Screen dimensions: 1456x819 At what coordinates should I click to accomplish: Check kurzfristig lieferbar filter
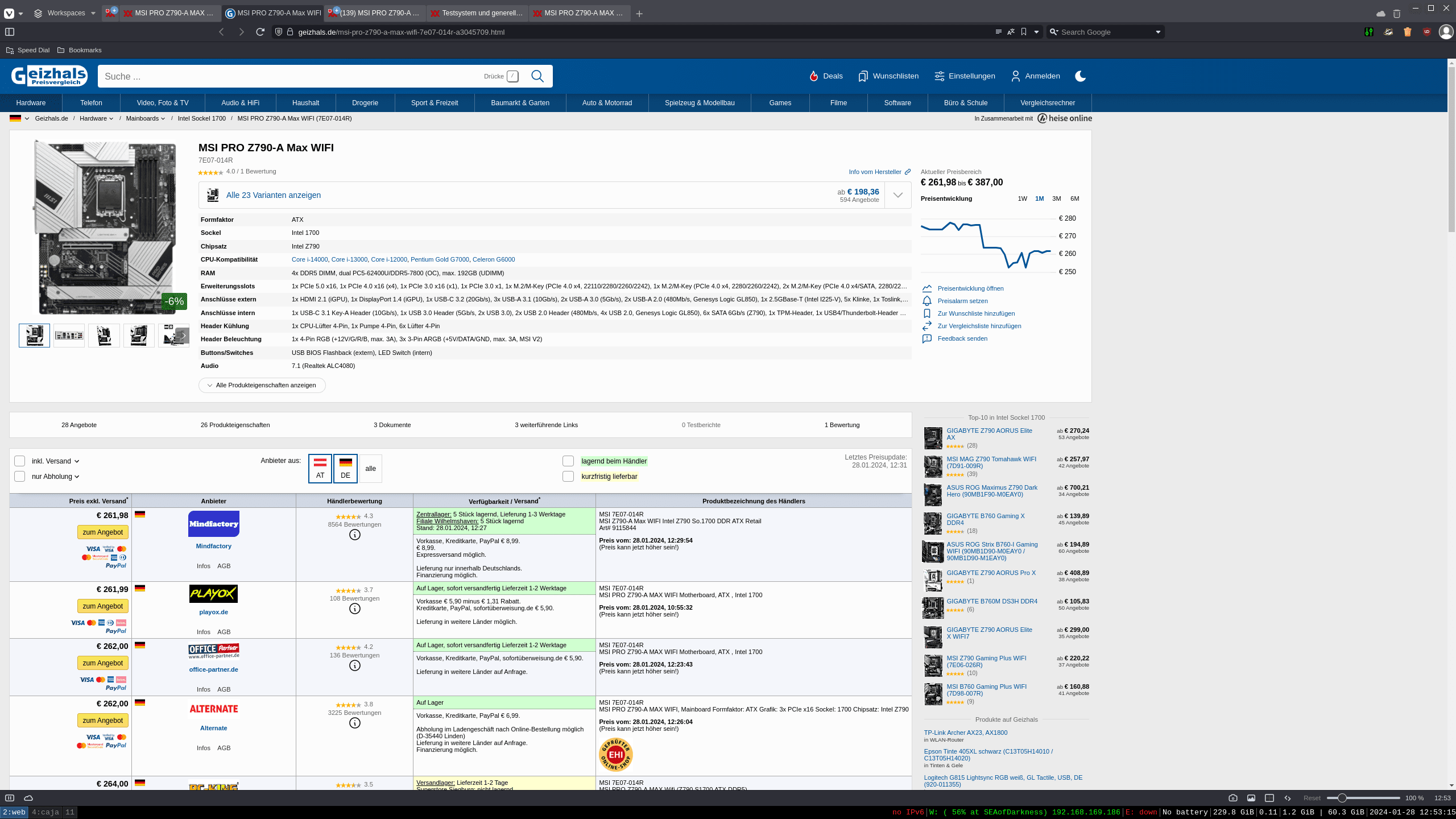568,477
